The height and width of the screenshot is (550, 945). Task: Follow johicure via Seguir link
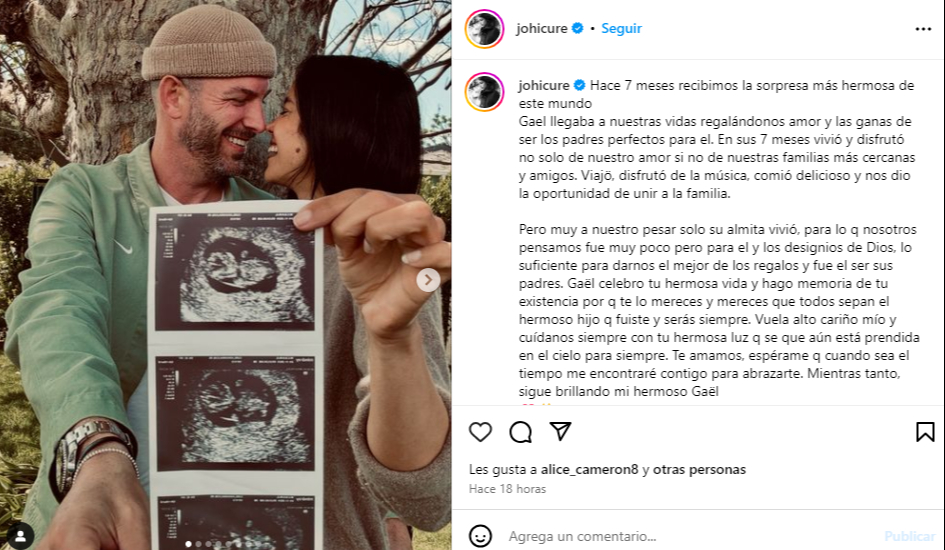621,28
